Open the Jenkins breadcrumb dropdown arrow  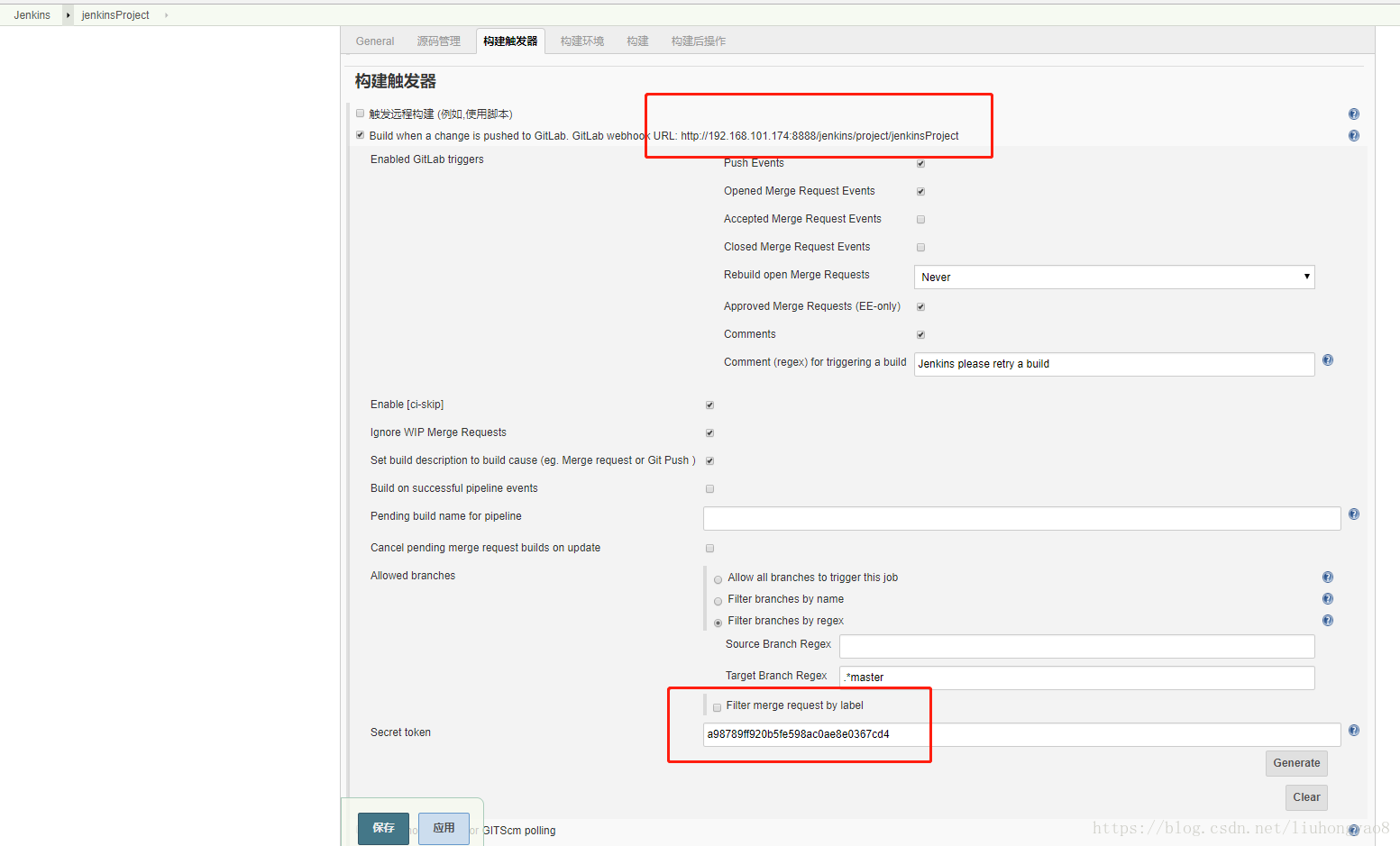coord(68,15)
